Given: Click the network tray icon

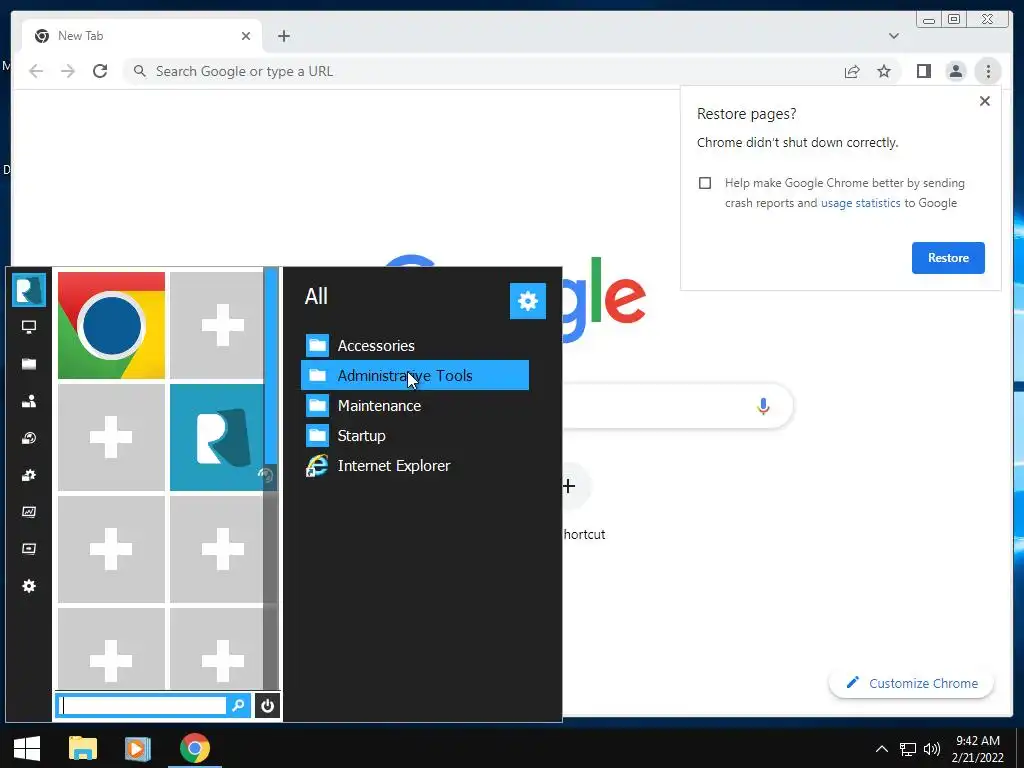Looking at the screenshot, I should (908, 749).
